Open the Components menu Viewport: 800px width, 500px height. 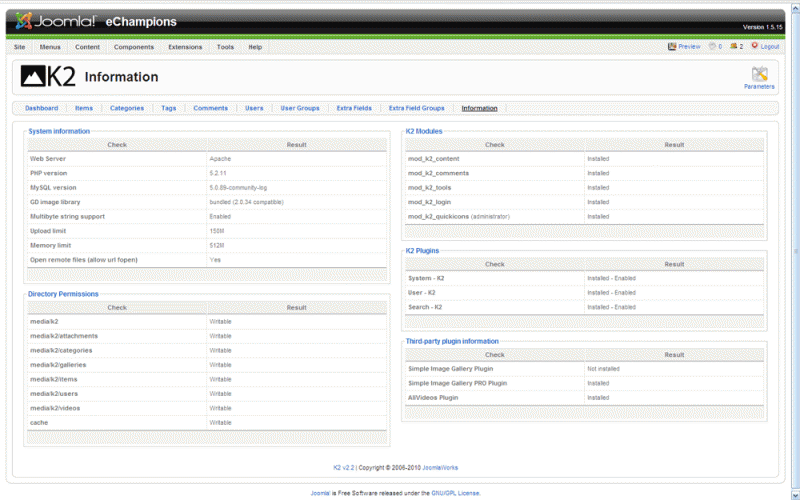click(134, 47)
